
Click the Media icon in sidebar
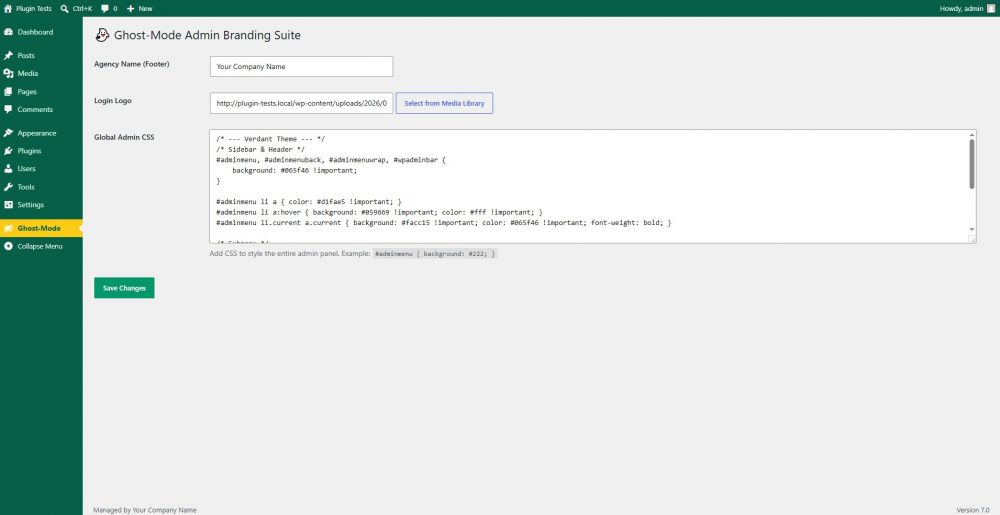pos(8,73)
